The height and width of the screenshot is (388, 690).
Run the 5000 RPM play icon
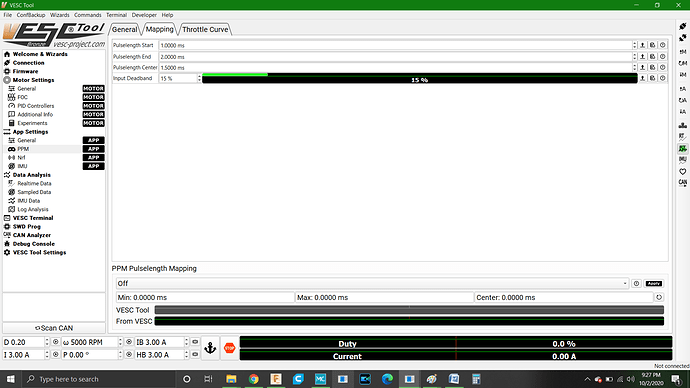pos(129,342)
